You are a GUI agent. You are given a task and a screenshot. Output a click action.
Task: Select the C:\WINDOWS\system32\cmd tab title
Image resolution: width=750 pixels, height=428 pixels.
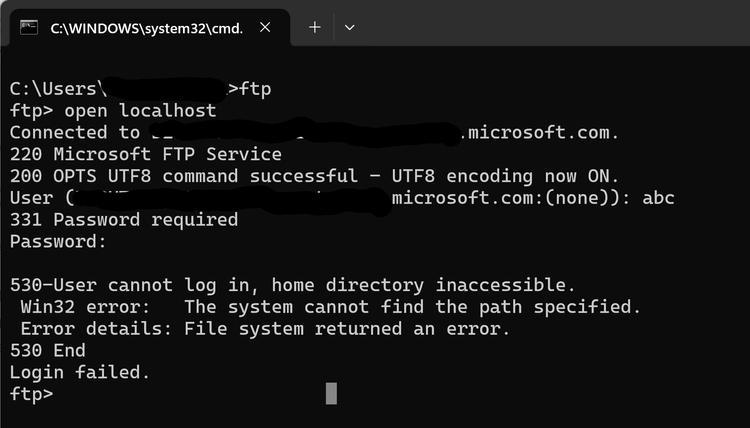pos(146,28)
